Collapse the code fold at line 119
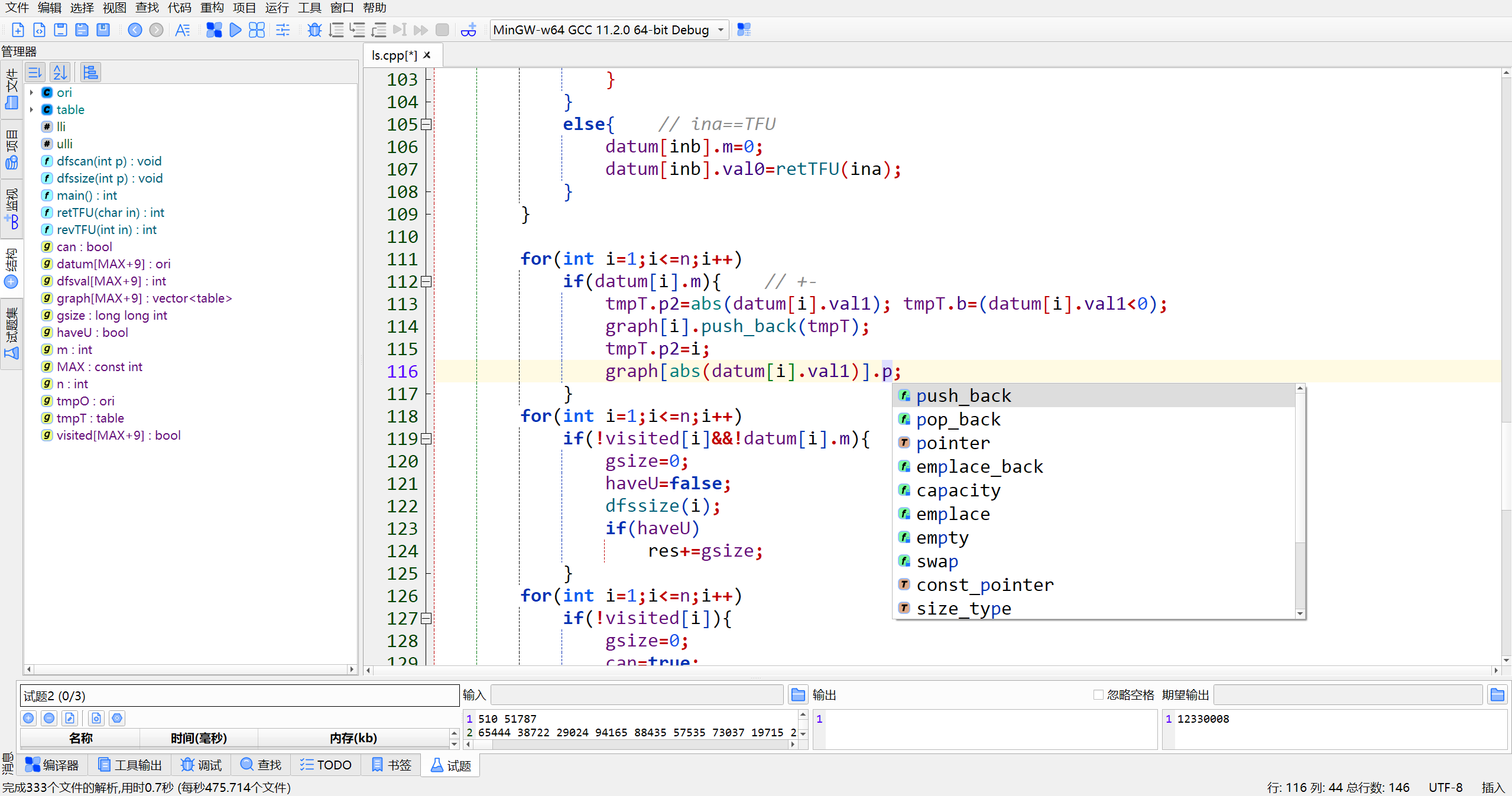This screenshot has height=796, width=1512. pos(426,439)
